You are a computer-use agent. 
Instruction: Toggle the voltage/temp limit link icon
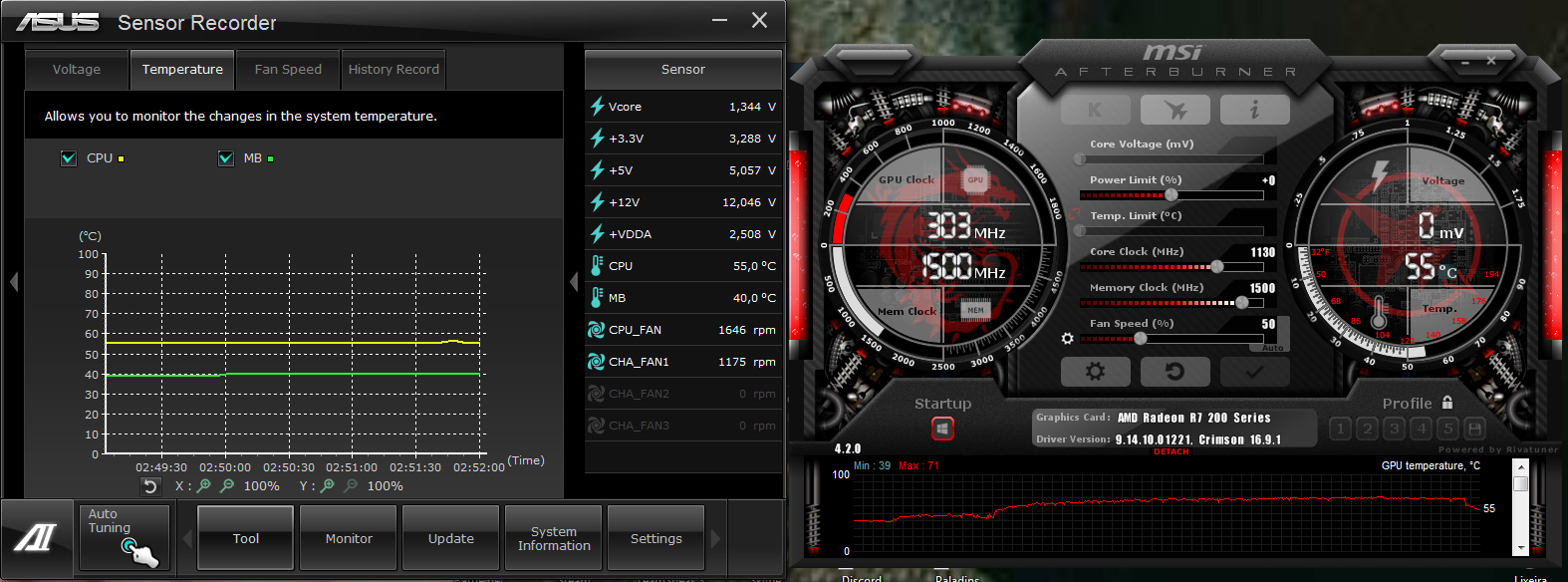pos(1074,215)
